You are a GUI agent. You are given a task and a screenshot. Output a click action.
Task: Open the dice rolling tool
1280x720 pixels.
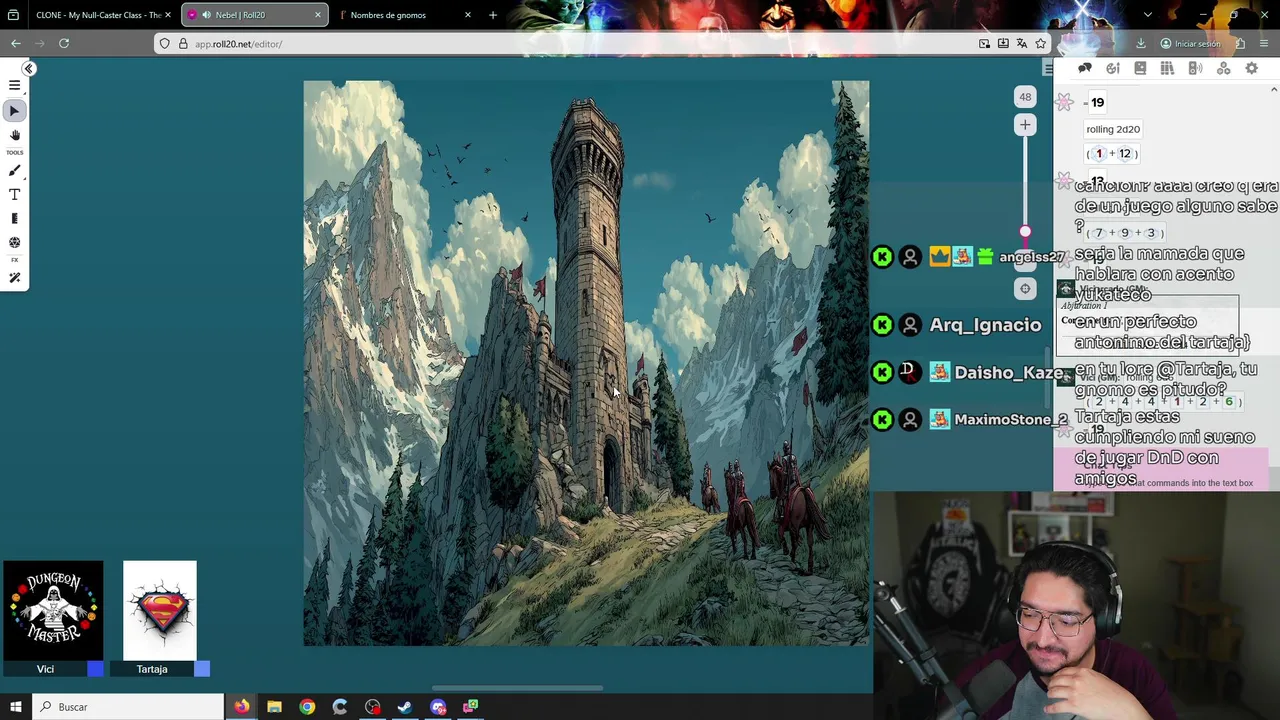pos(14,243)
